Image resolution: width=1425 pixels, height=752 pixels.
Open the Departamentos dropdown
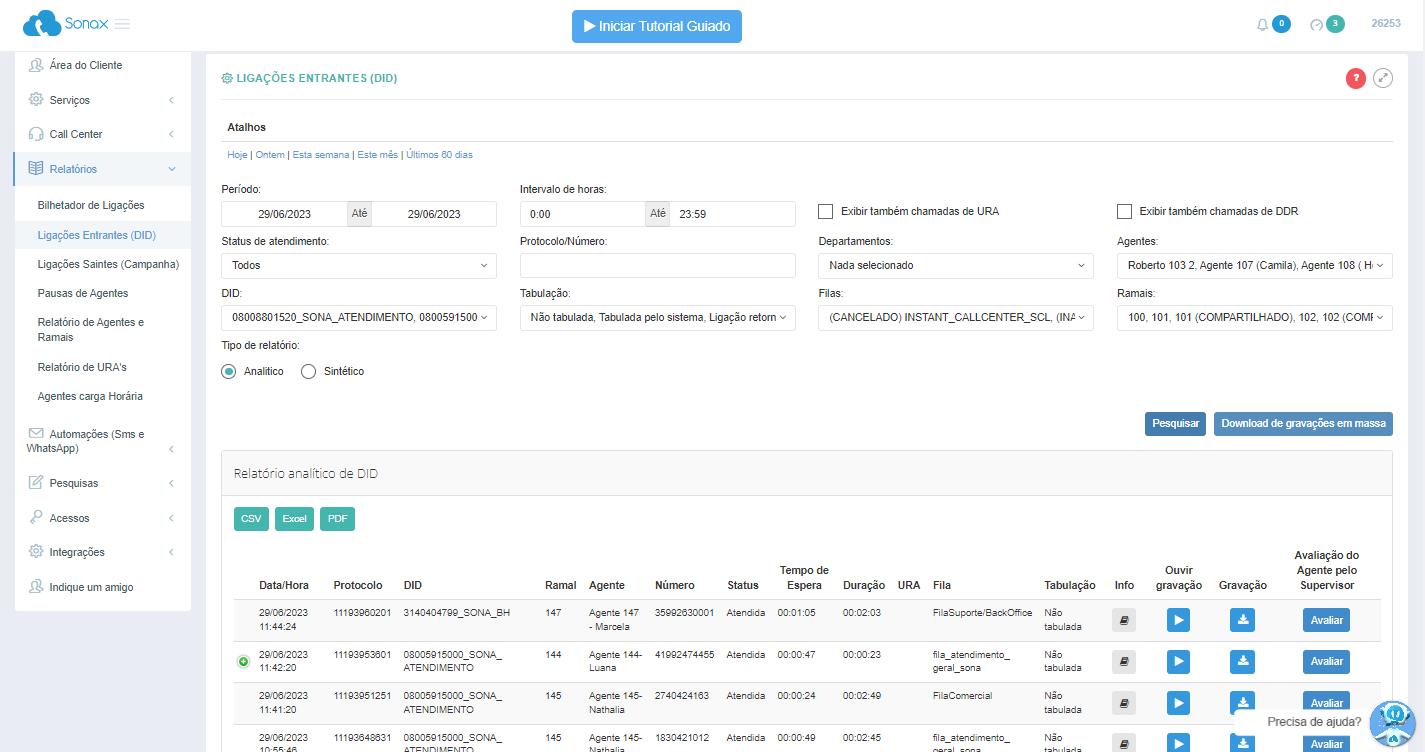click(x=955, y=266)
